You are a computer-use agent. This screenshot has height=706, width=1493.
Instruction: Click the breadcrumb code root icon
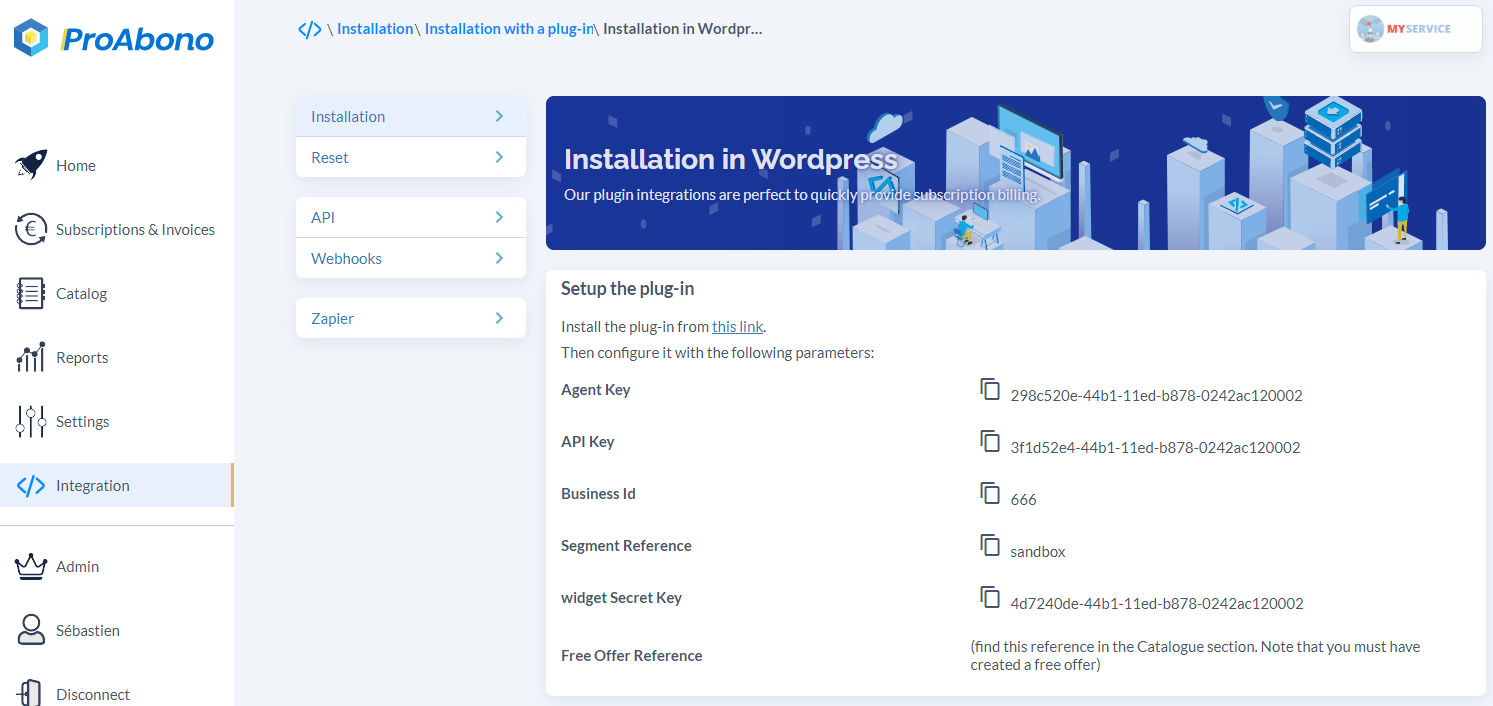[310, 29]
